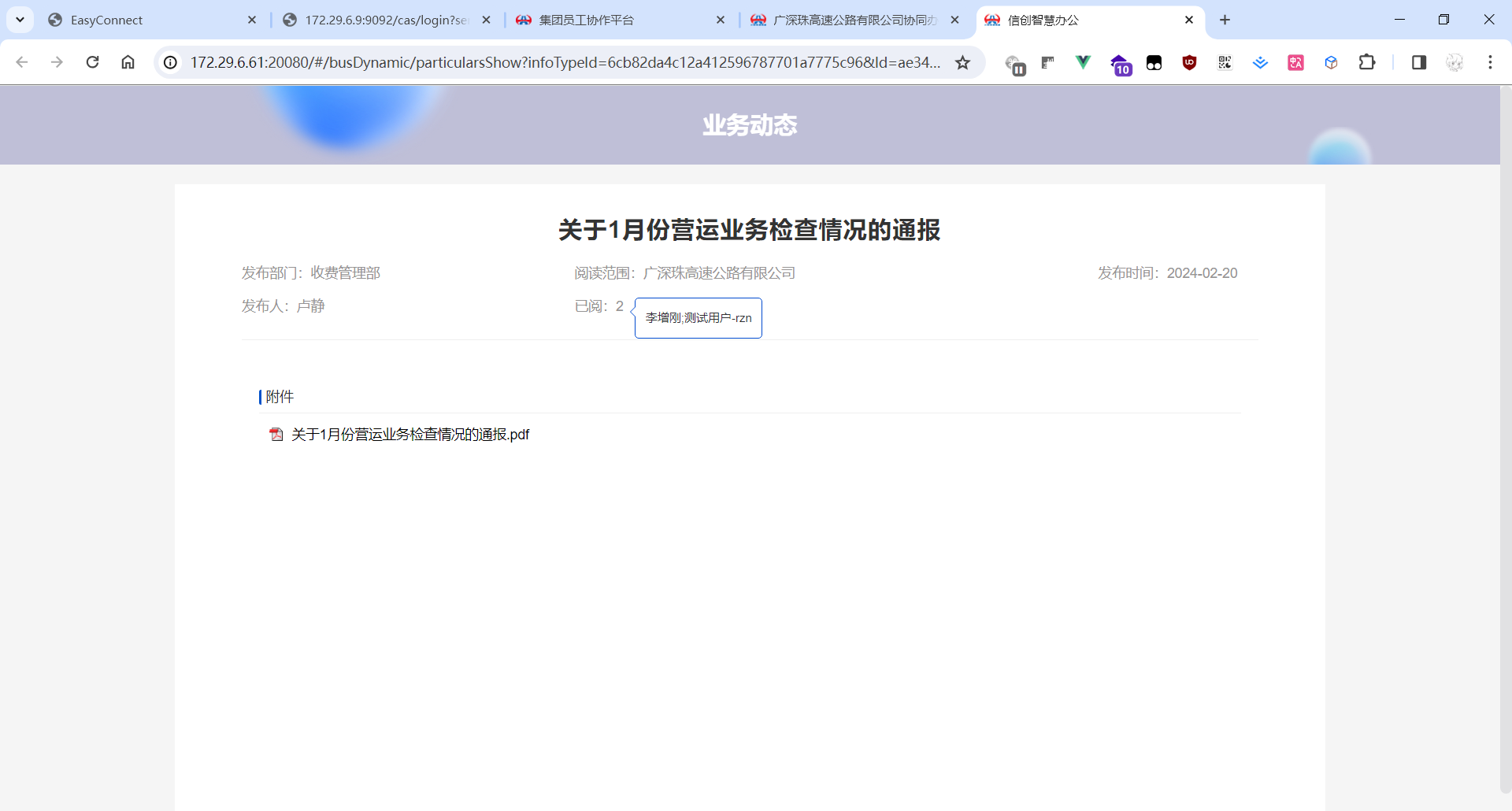Screen dimensions: 1512x811
Task: Open the Vue devtools extension
Action: pos(1083,62)
